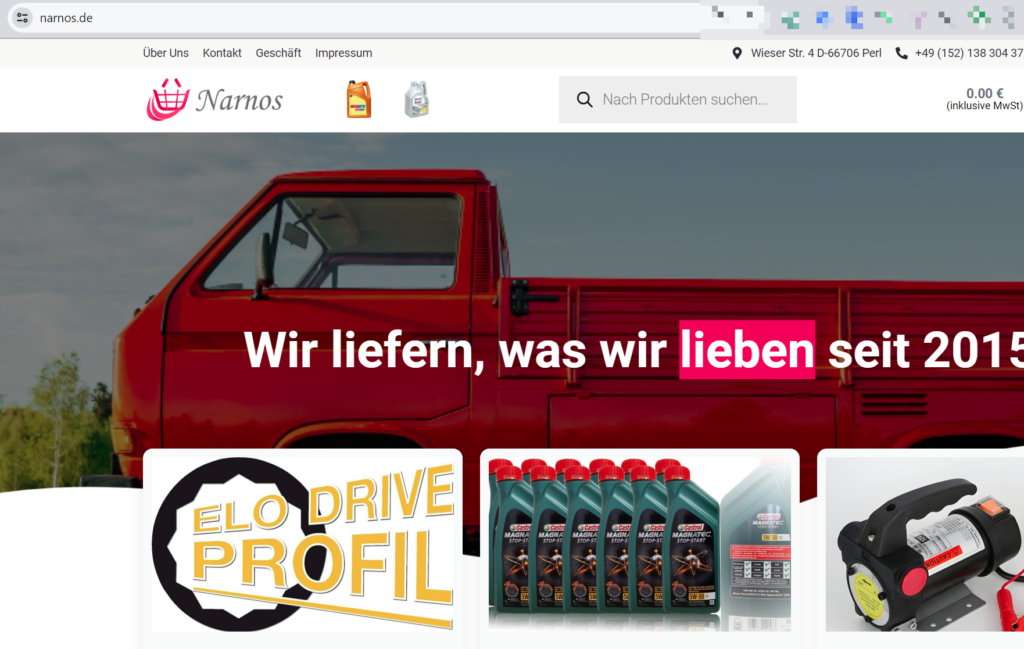Click the phone icon in the header
The image size is (1024, 649).
pyautogui.click(x=899, y=52)
